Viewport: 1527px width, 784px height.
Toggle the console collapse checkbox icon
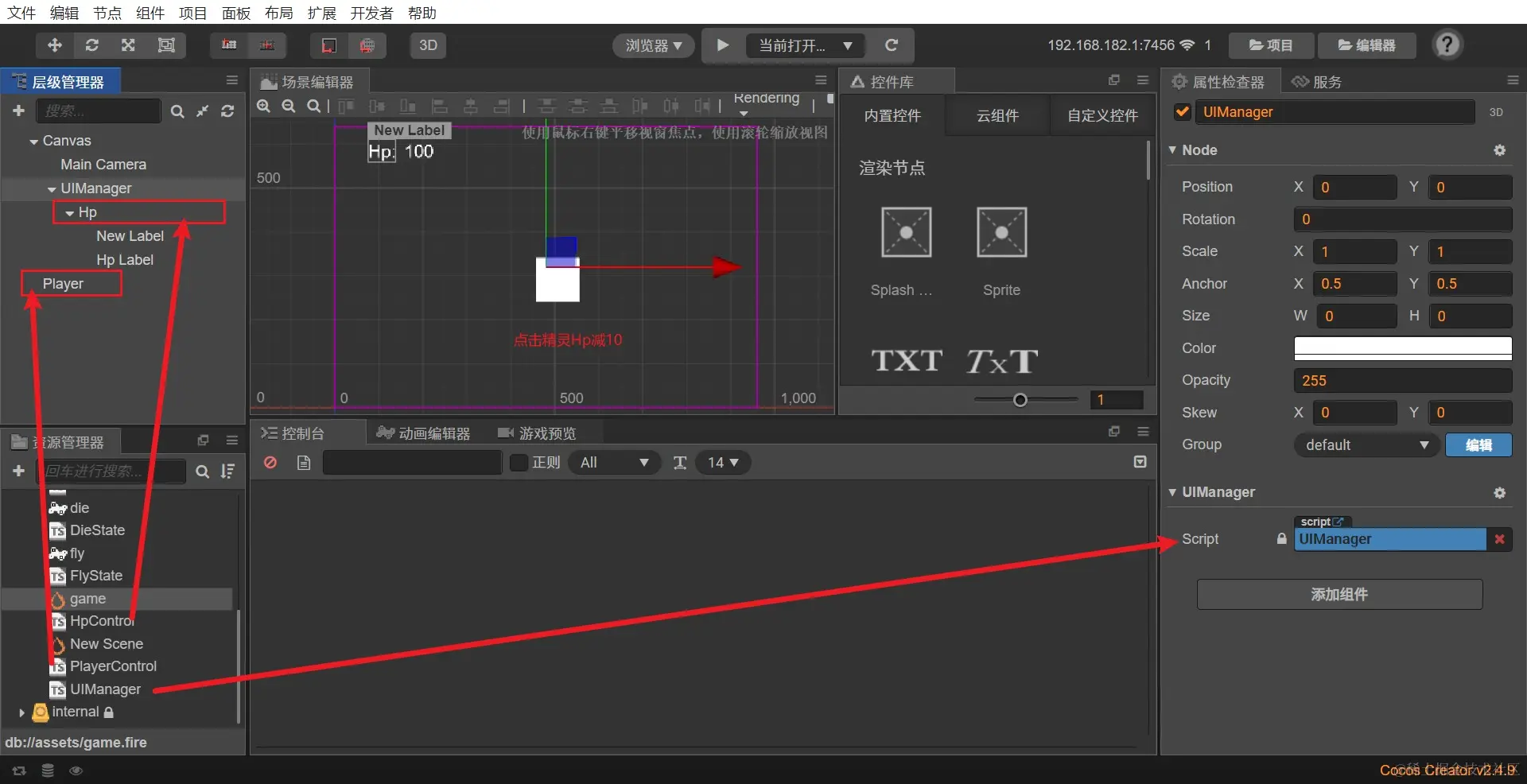1140,462
